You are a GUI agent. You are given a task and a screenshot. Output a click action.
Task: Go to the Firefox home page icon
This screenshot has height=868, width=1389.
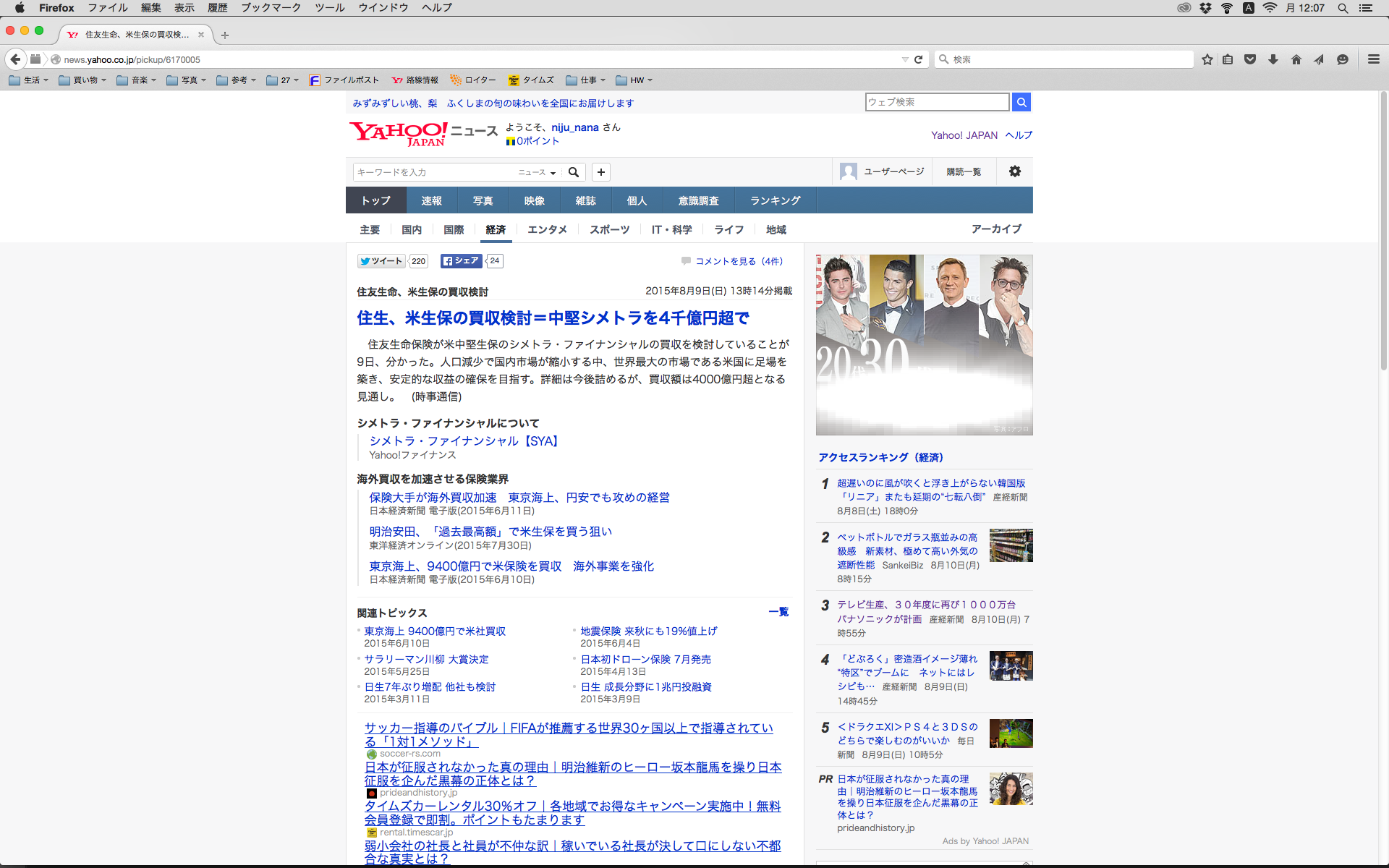(x=1296, y=59)
